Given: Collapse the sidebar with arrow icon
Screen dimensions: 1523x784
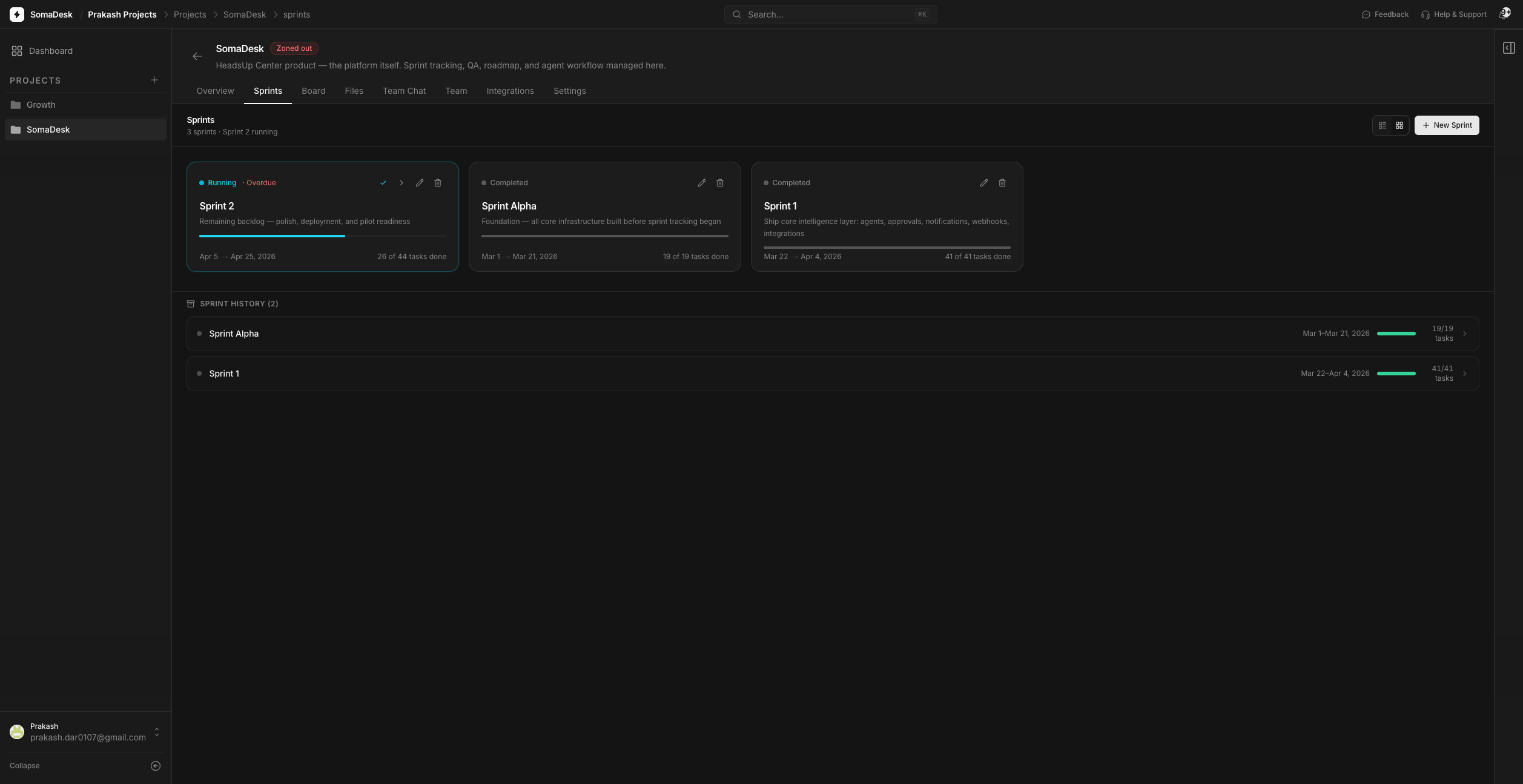Looking at the screenshot, I should pos(156,766).
